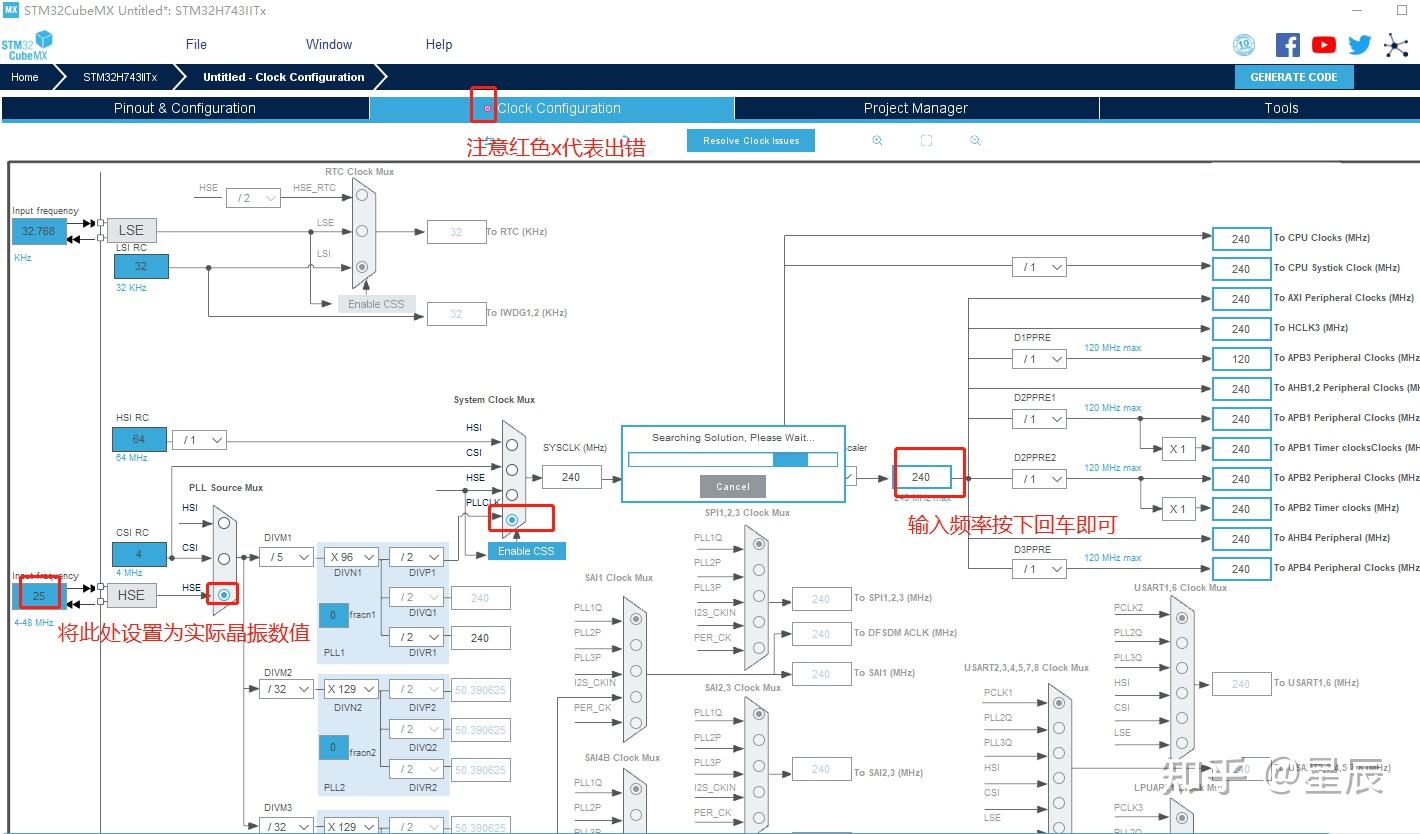Viewport: 1420px width, 834px height.
Task: Click the LSE oscillator block
Action: pos(131,230)
